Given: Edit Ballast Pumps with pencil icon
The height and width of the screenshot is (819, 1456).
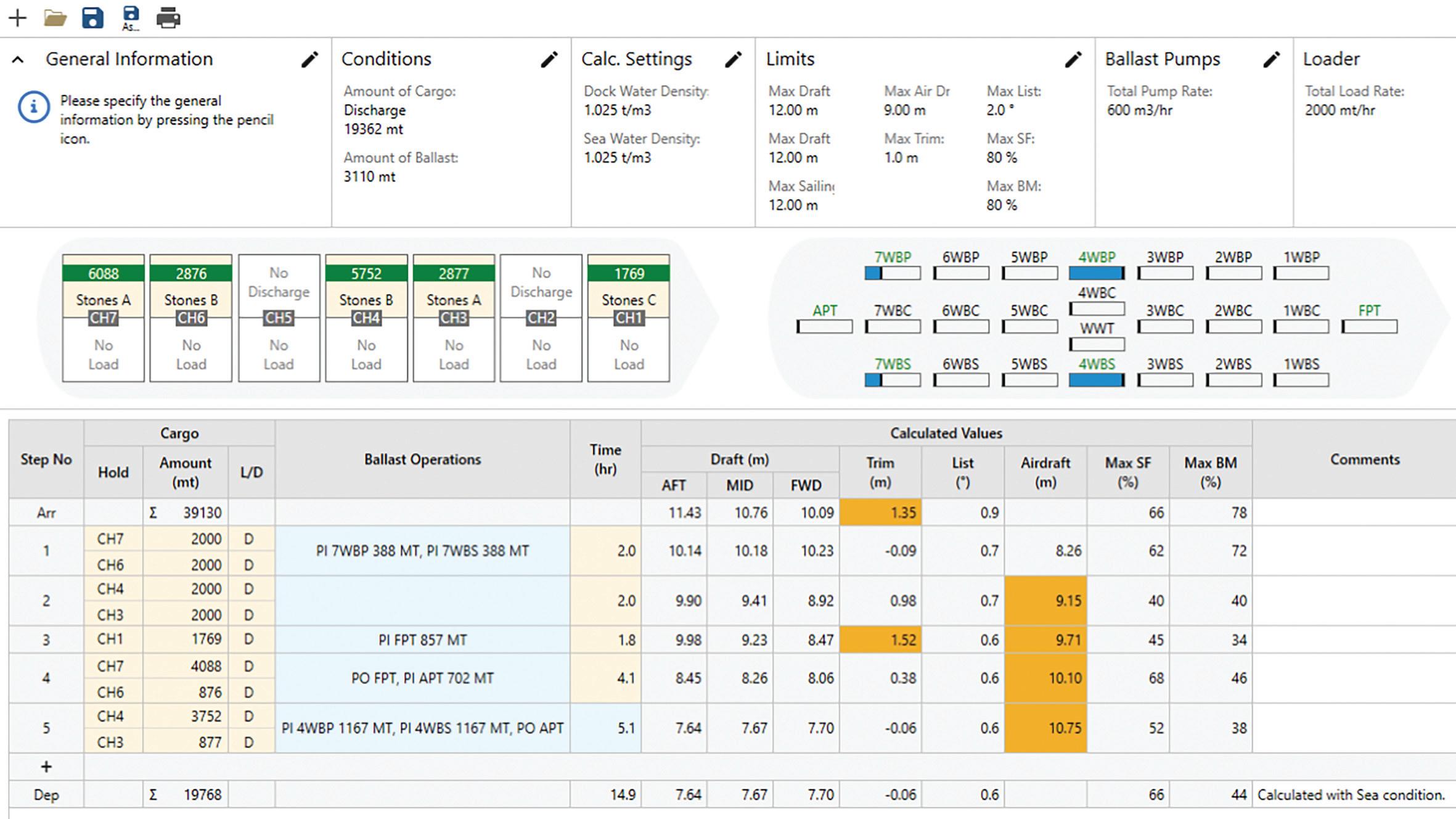Looking at the screenshot, I should [x=1271, y=59].
